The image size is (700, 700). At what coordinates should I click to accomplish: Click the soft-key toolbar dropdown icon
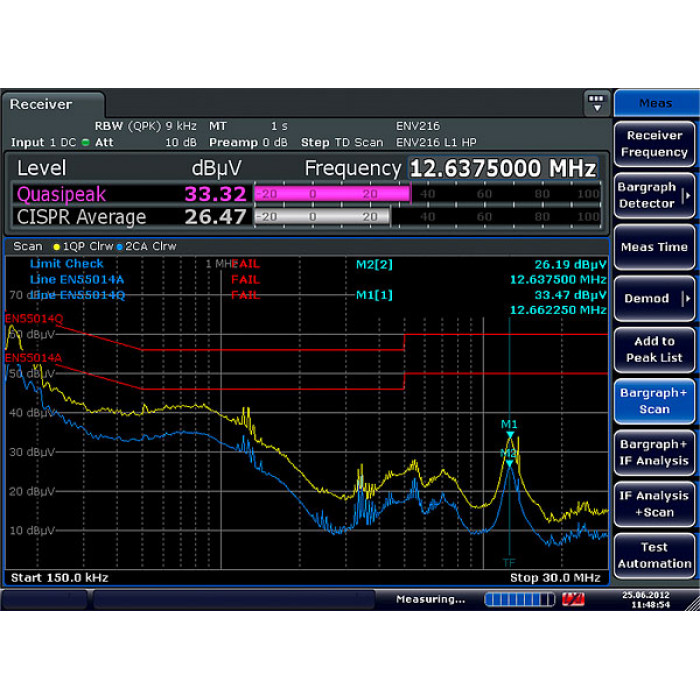(596, 103)
